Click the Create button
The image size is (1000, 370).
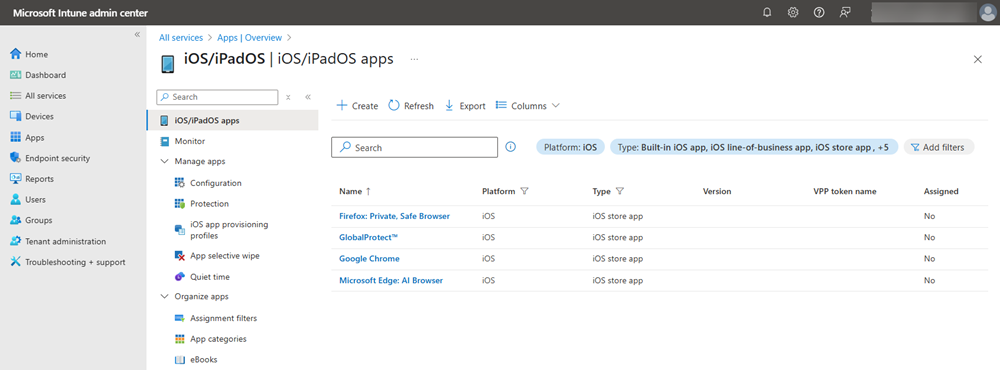pyautogui.click(x=357, y=106)
